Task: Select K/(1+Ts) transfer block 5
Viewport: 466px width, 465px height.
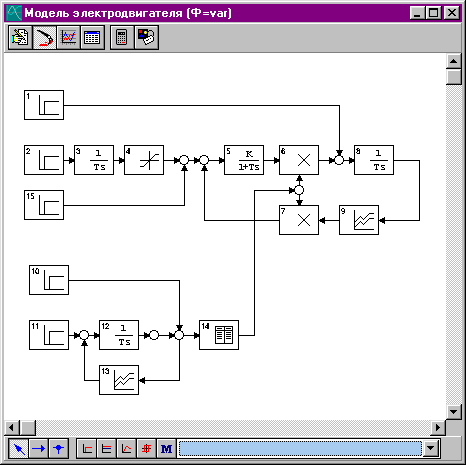Action: [x=244, y=160]
